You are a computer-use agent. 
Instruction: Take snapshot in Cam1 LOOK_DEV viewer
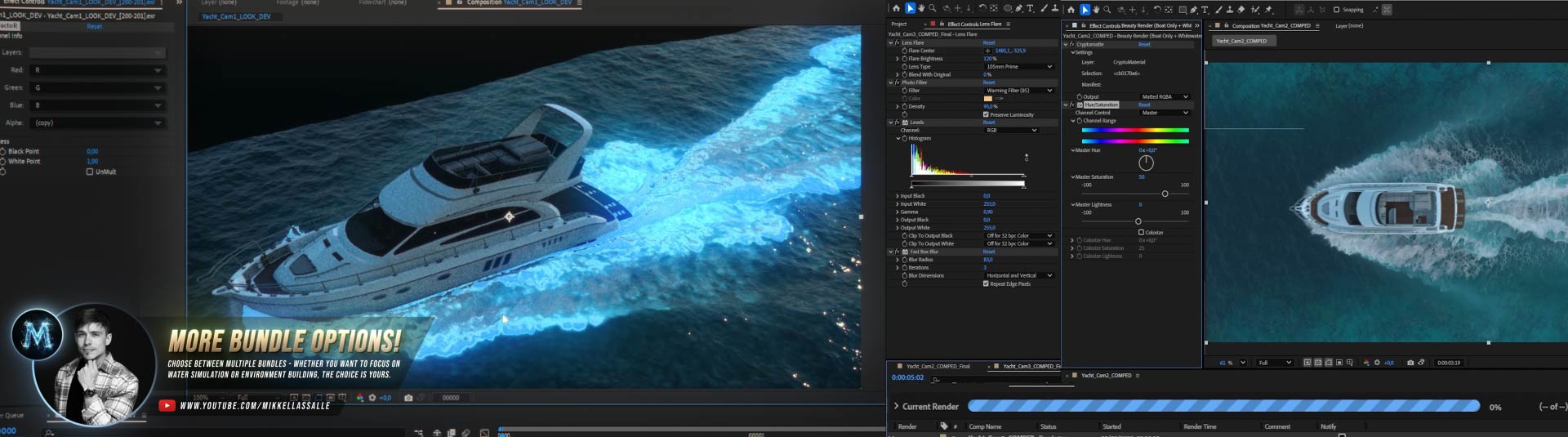pyautogui.click(x=408, y=398)
